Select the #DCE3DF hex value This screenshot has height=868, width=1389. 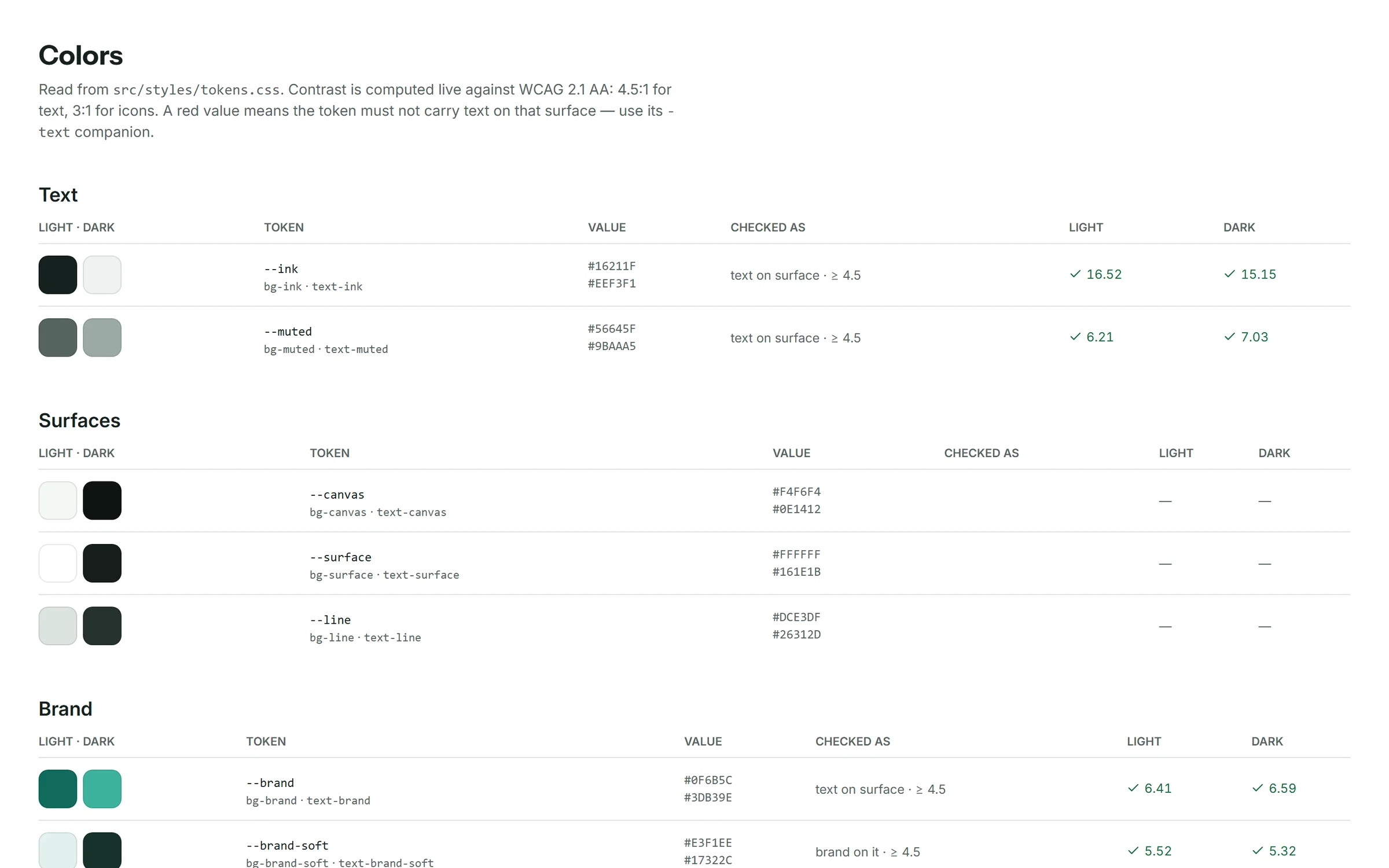(x=796, y=617)
